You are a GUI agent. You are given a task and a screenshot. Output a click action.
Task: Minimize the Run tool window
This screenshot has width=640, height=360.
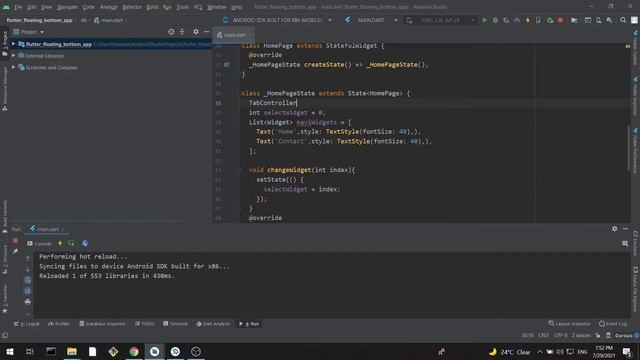[625, 229]
